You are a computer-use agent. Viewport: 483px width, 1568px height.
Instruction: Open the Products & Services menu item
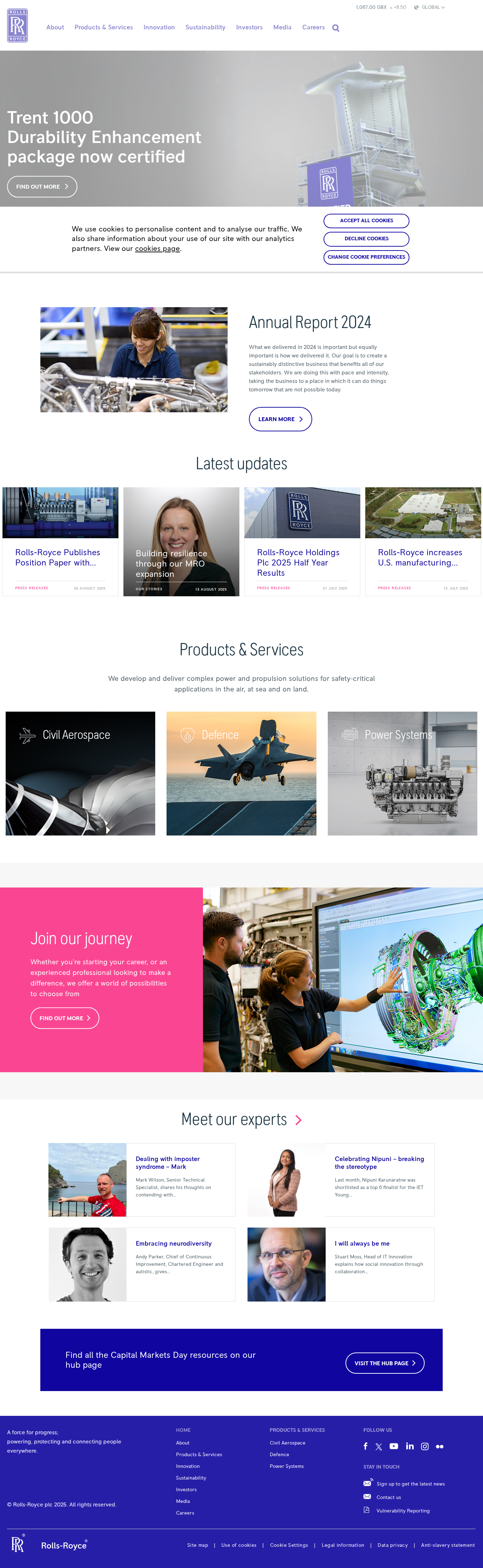pyautogui.click(x=103, y=27)
